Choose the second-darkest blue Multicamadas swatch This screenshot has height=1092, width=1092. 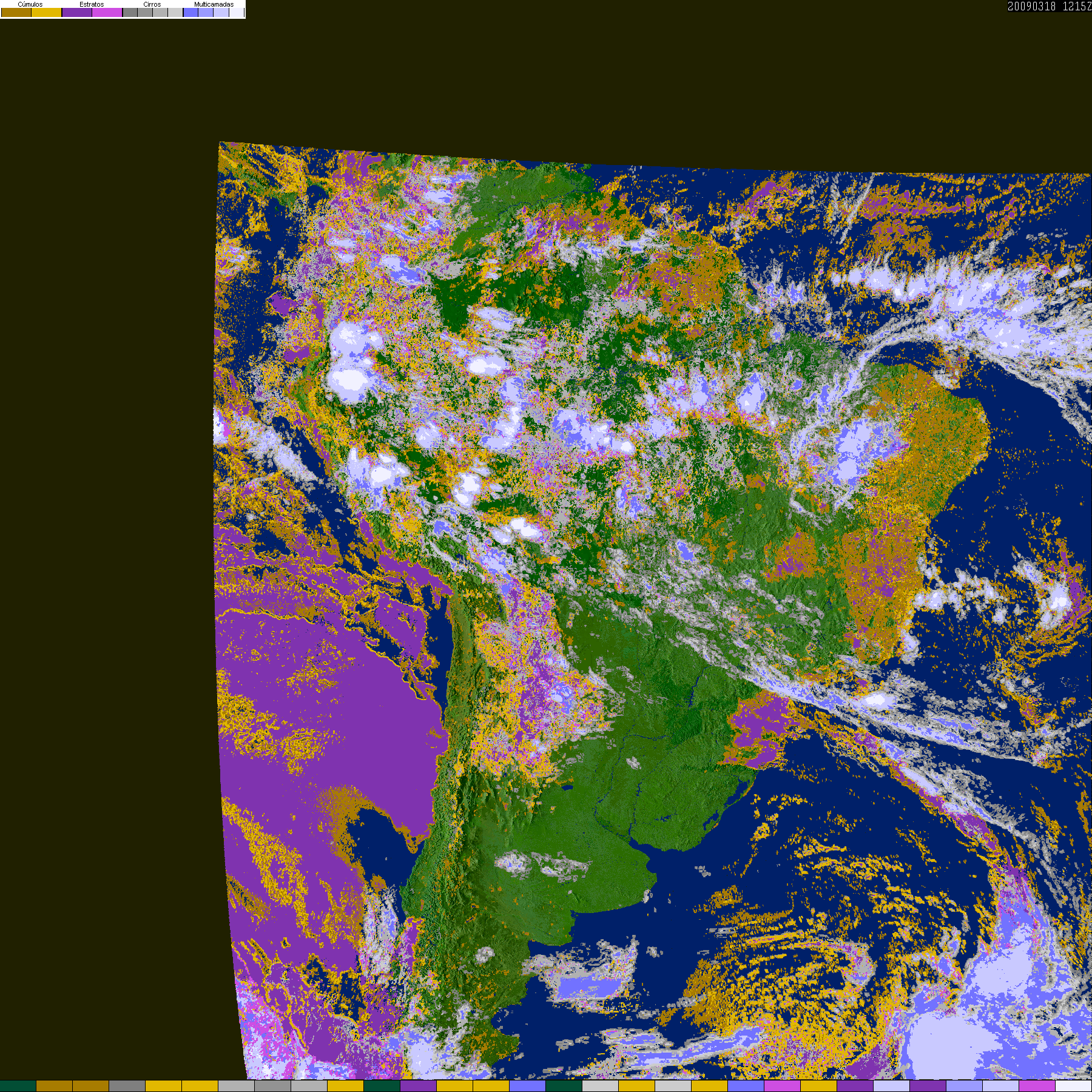click(206, 12)
